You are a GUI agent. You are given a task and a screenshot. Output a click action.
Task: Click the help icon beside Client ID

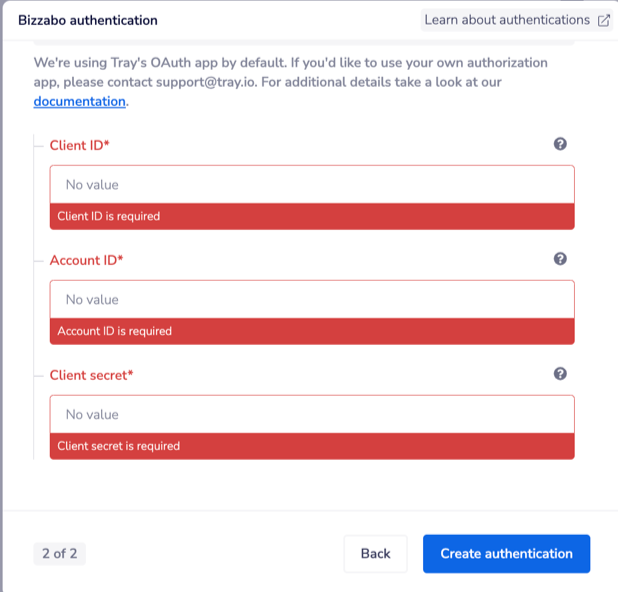[560, 144]
